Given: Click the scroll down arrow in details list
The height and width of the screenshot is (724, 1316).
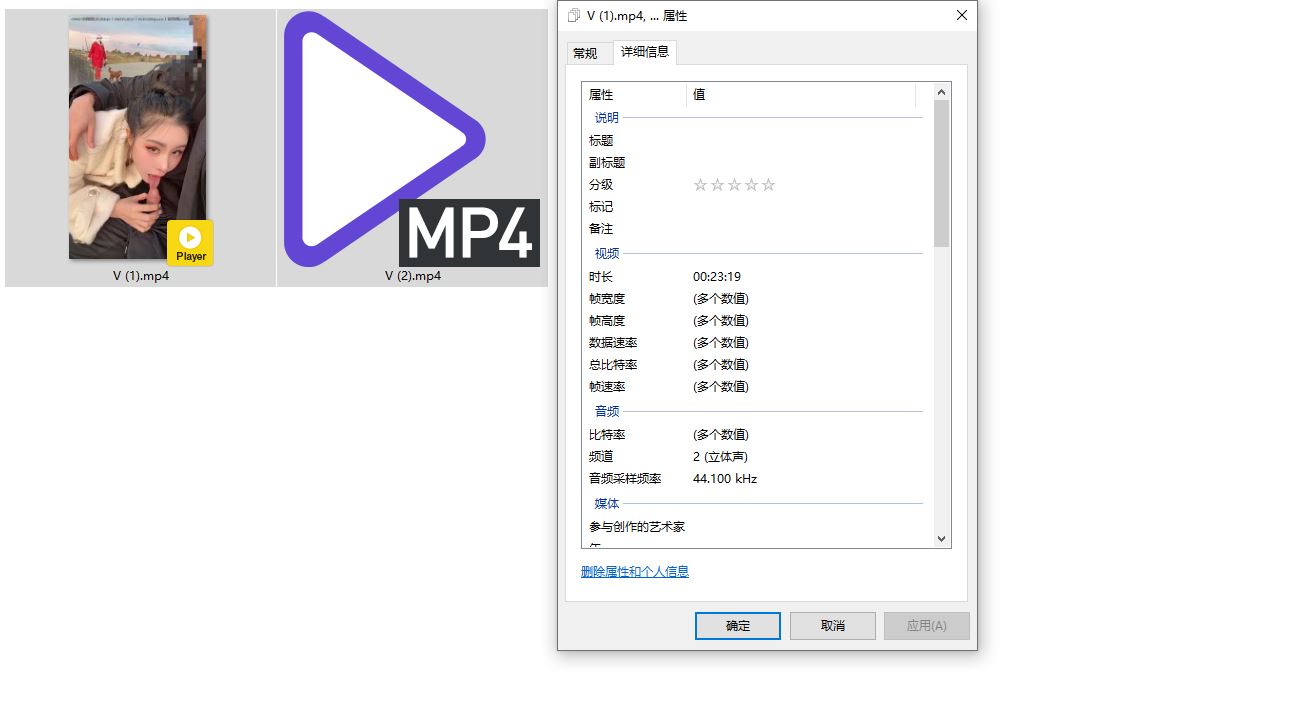Looking at the screenshot, I should pyautogui.click(x=941, y=538).
